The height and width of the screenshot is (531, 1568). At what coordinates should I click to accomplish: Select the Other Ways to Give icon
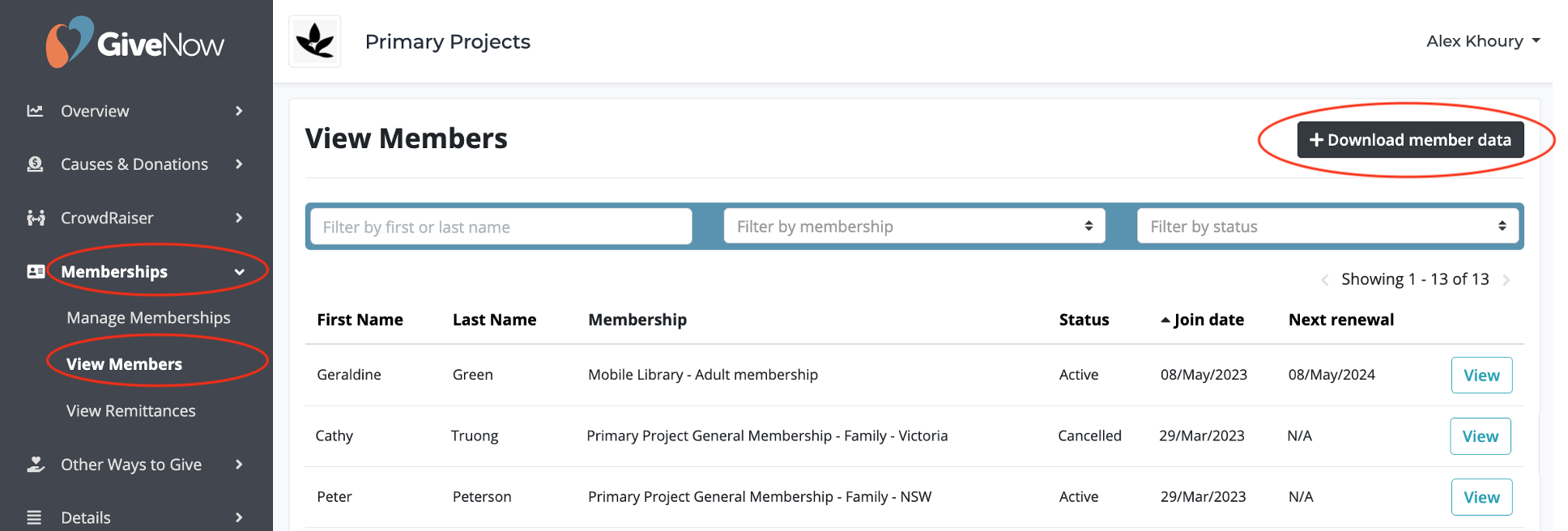[x=36, y=464]
